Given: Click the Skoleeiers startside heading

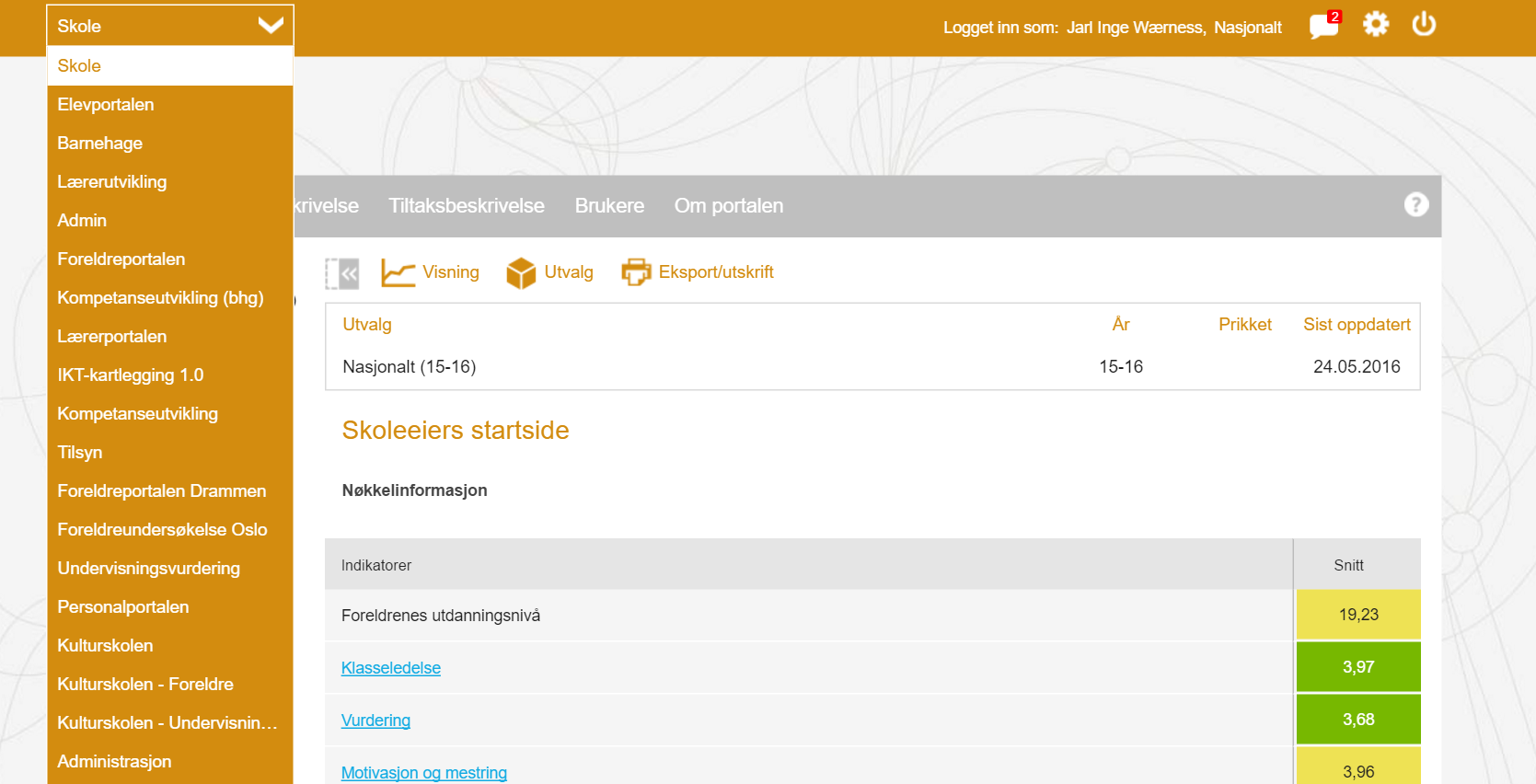Looking at the screenshot, I should point(456,431).
